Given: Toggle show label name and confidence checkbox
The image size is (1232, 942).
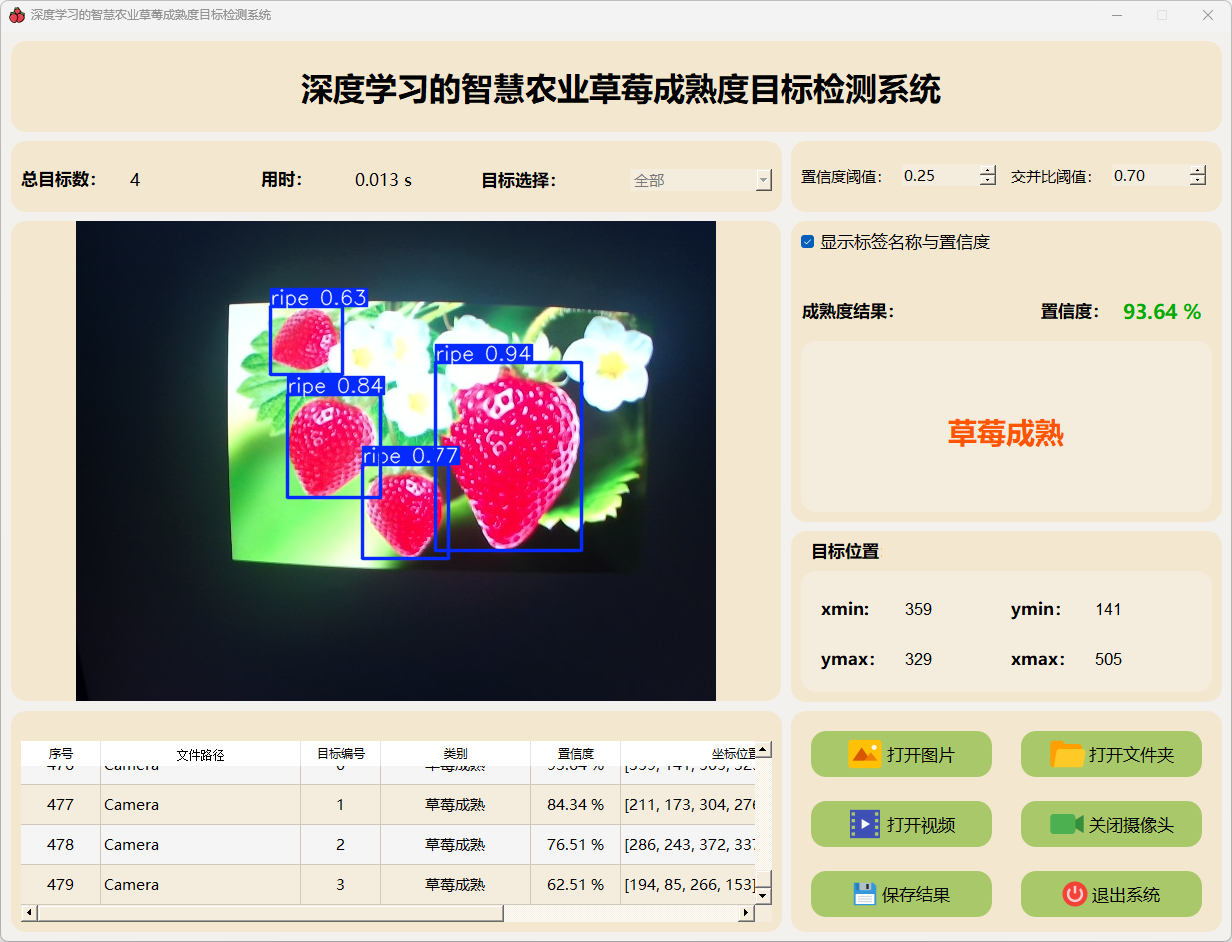Looking at the screenshot, I should (808, 242).
